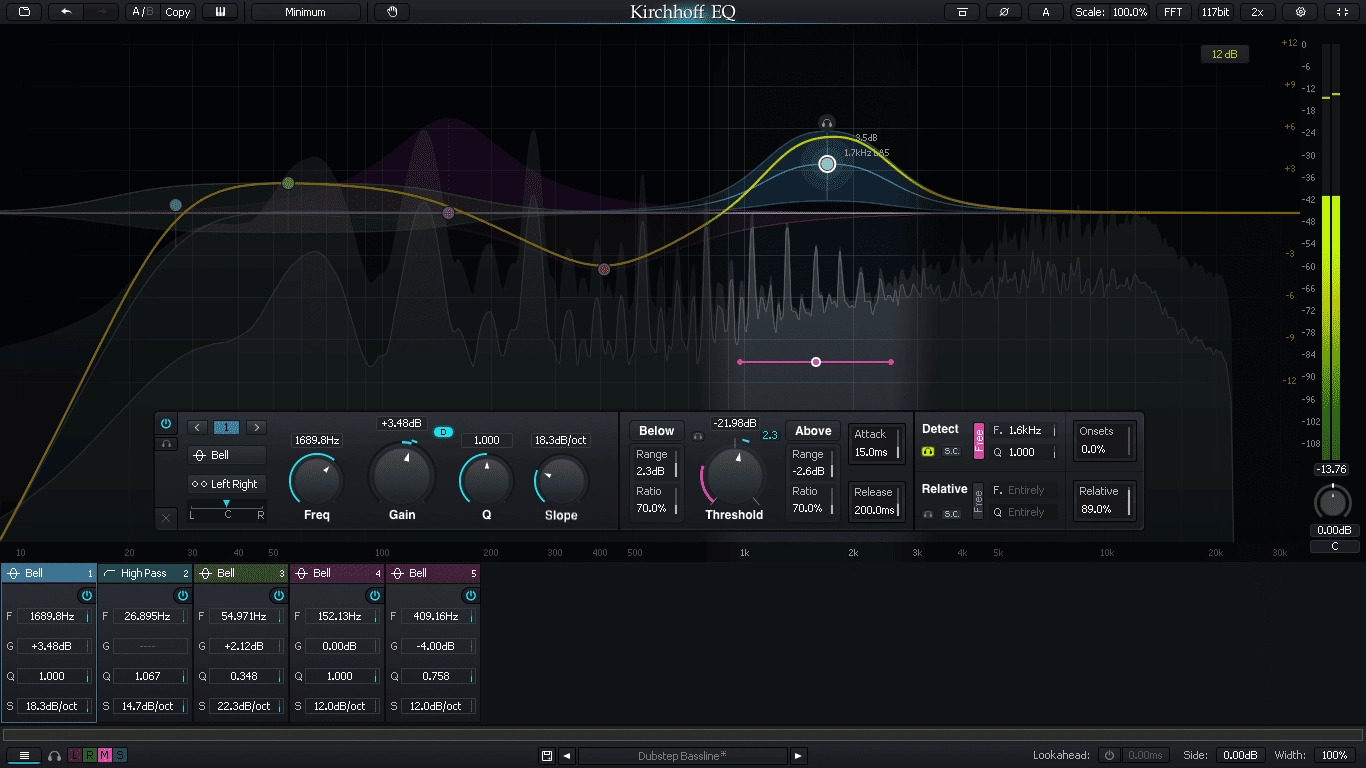Click the spectrum grab icon left of phase invert
The height and width of the screenshot is (768, 1366).
tap(962, 12)
